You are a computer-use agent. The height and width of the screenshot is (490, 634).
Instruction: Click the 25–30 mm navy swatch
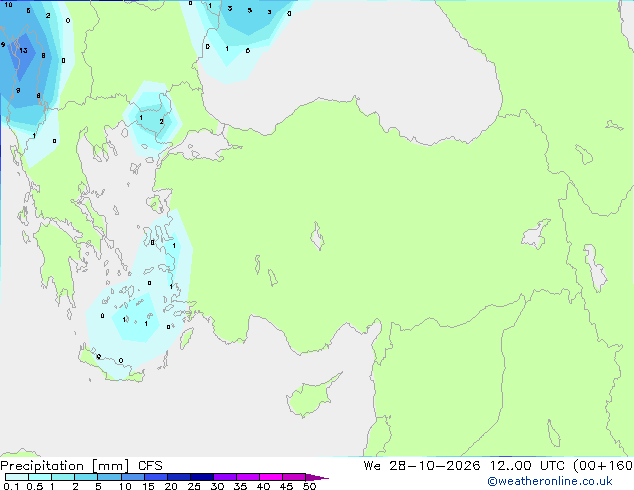click(202, 477)
